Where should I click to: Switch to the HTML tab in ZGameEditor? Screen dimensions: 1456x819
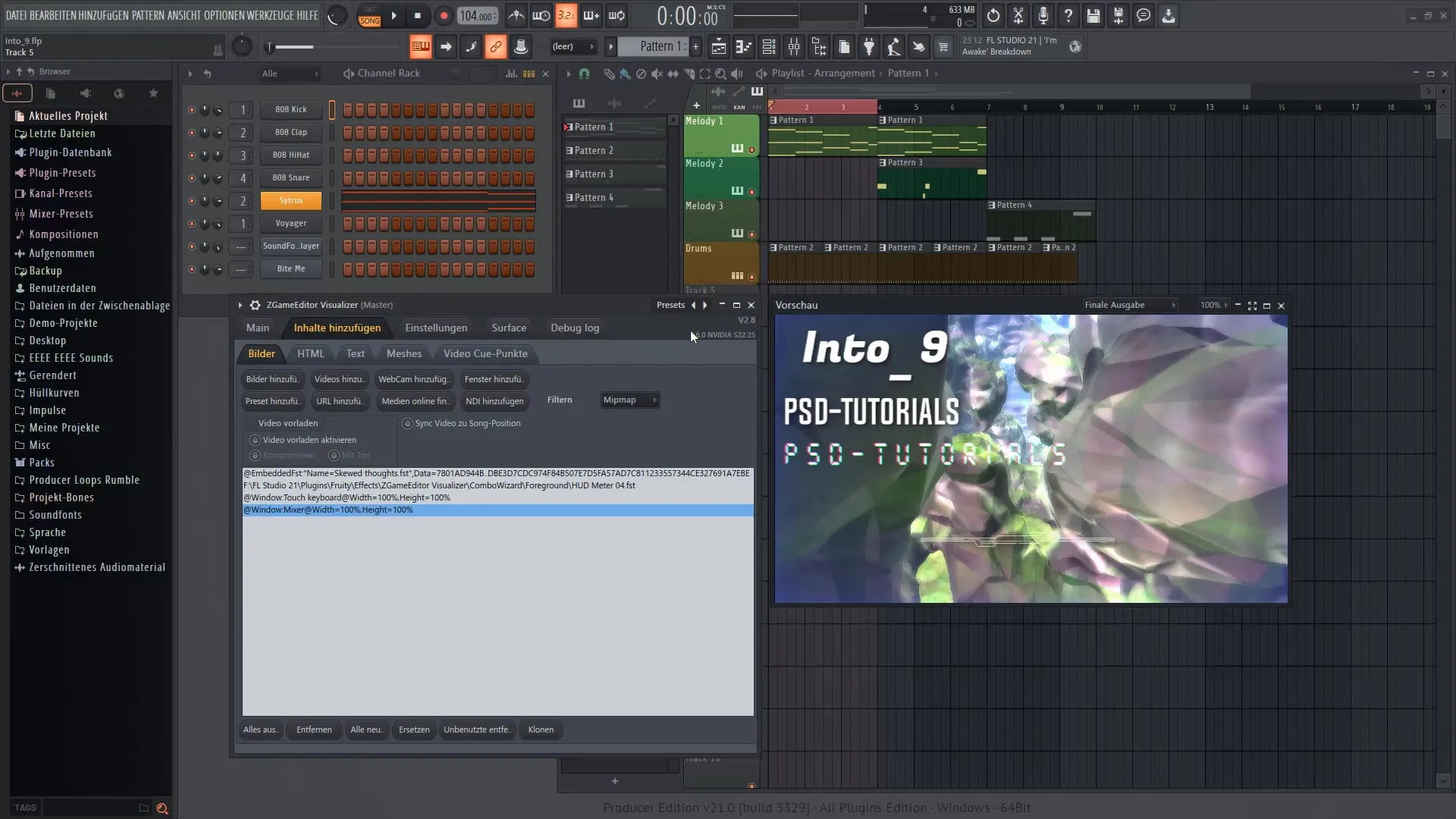tap(311, 353)
